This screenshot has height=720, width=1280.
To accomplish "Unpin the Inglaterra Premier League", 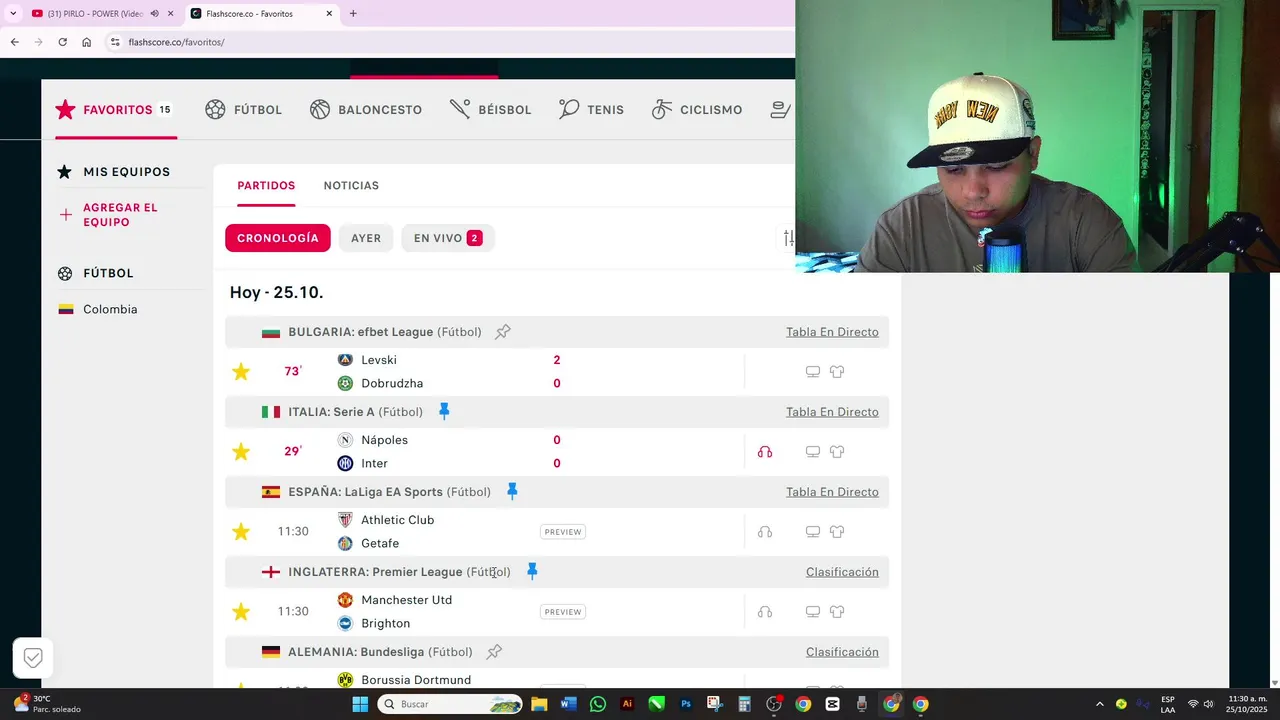I will coord(532,571).
